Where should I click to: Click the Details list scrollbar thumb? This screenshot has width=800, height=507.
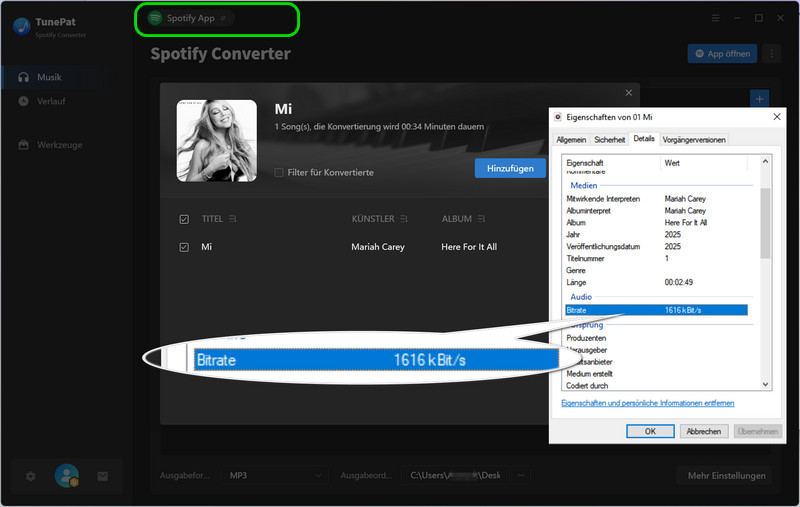[765, 223]
